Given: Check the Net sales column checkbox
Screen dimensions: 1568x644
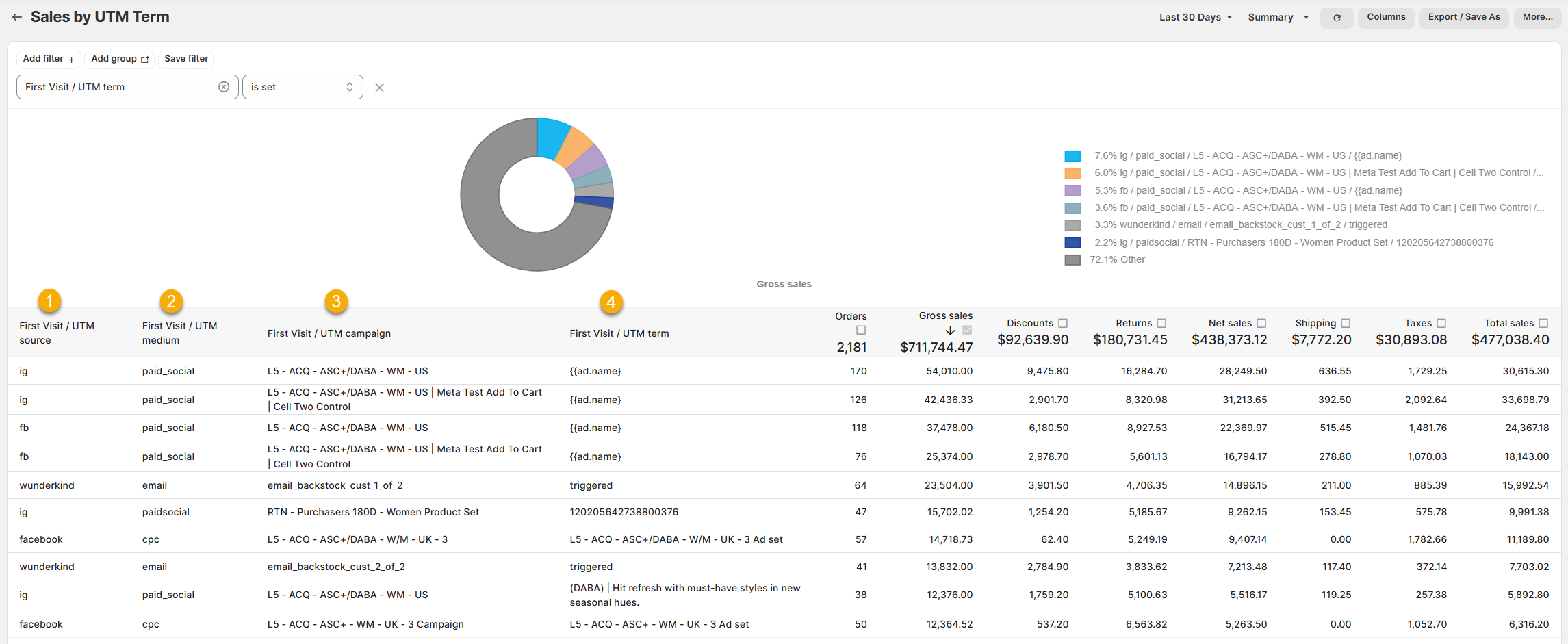Looking at the screenshot, I should click(x=1261, y=323).
